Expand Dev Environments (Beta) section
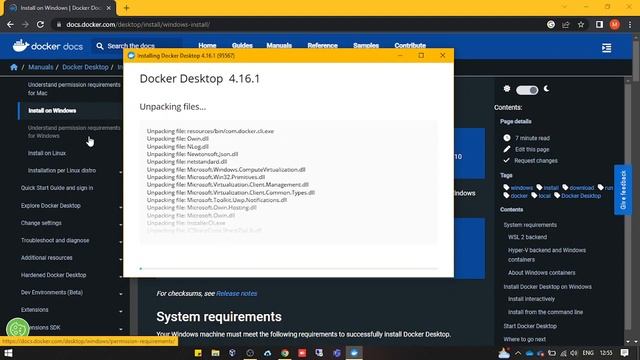This screenshot has height=360, width=640. (x=120, y=294)
